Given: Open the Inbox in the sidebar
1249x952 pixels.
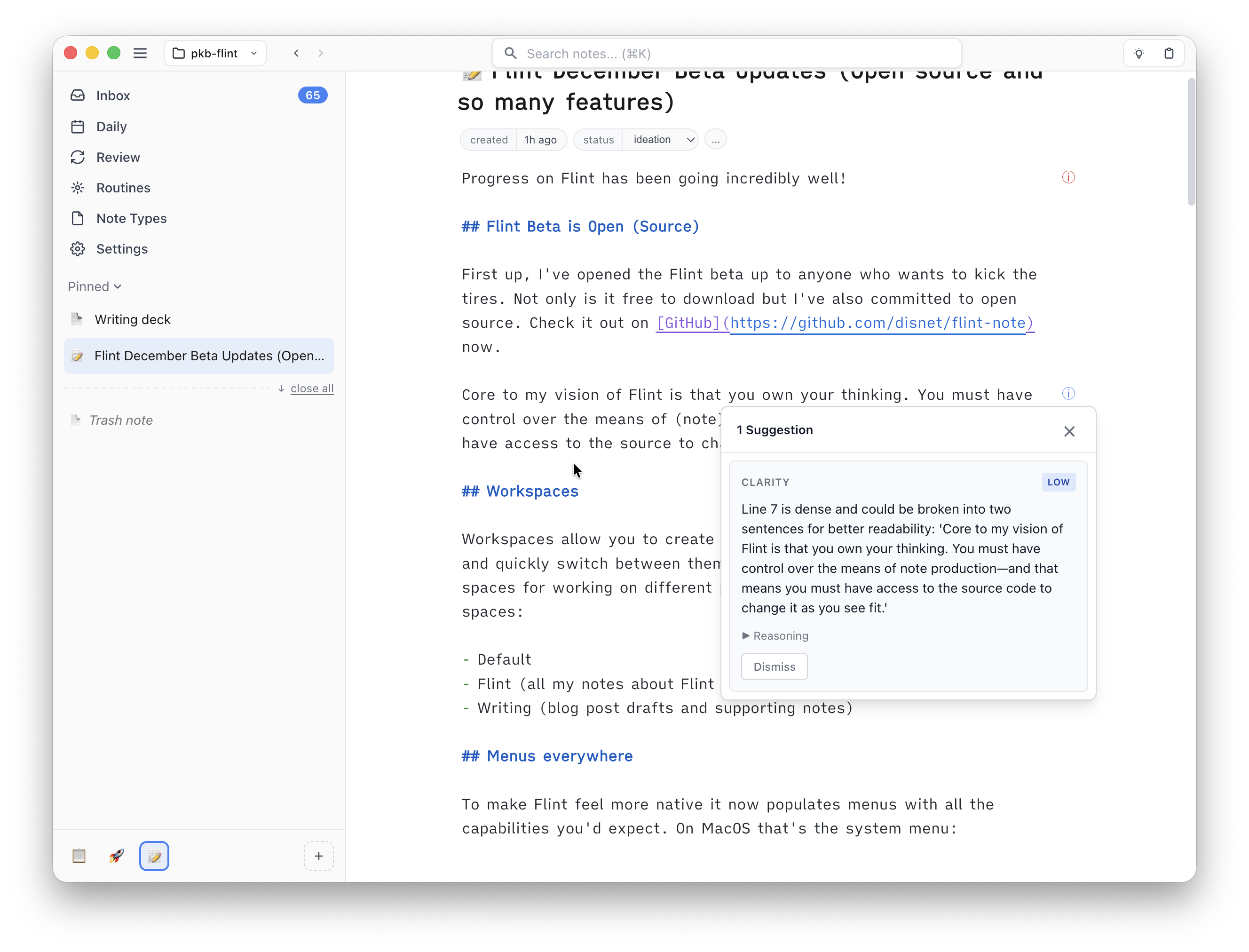Looking at the screenshot, I should [113, 95].
